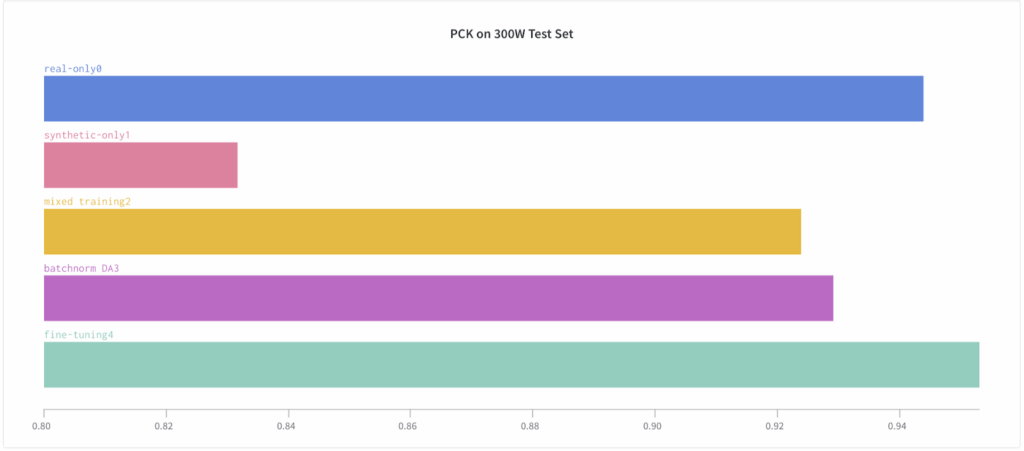Click the 0.94 axis tick label
The image size is (1024, 451).
pyautogui.click(x=897, y=426)
